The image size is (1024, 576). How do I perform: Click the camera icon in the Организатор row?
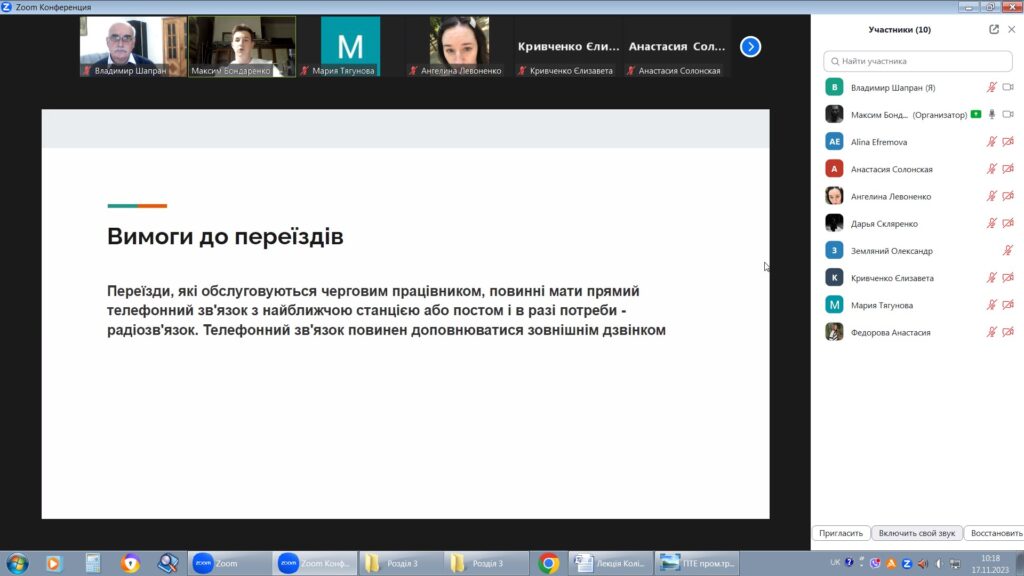click(1008, 114)
